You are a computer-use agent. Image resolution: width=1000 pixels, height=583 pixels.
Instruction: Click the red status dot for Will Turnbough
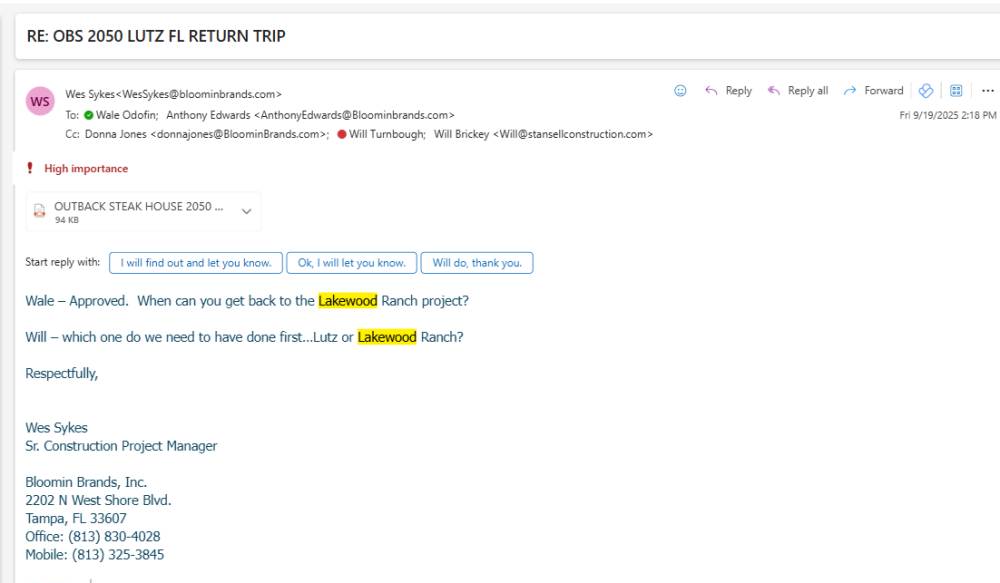(342, 134)
